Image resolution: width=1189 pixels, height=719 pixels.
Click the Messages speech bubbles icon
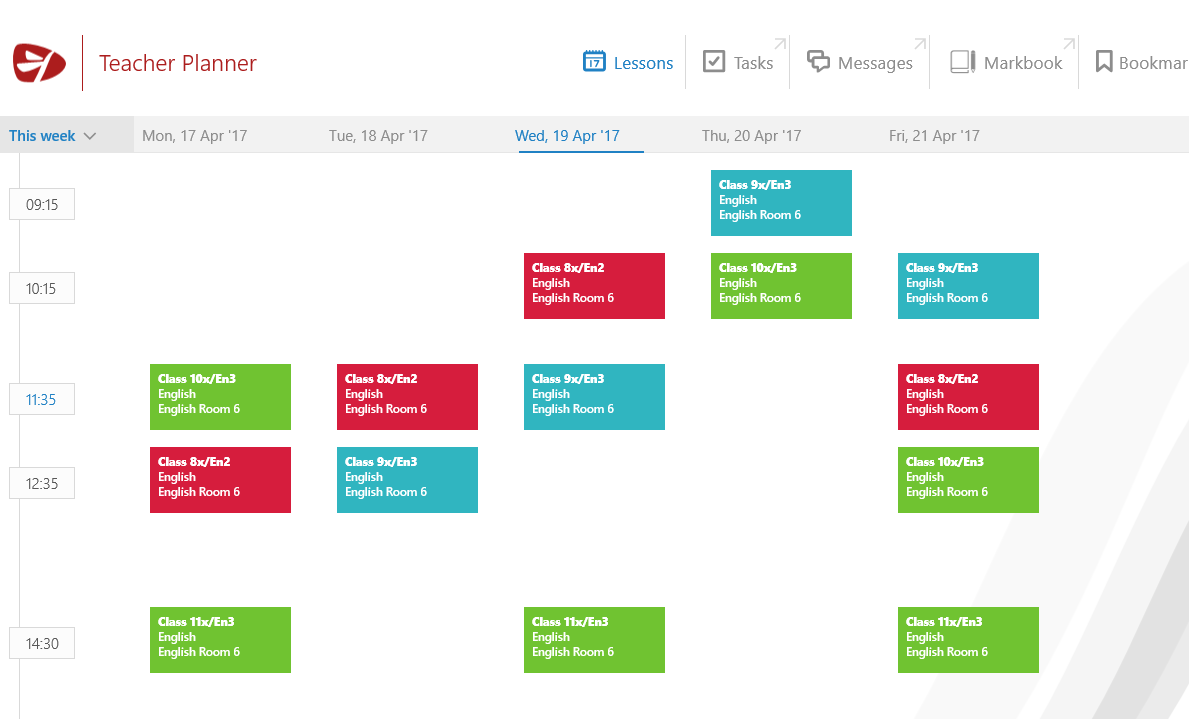pyautogui.click(x=818, y=62)
